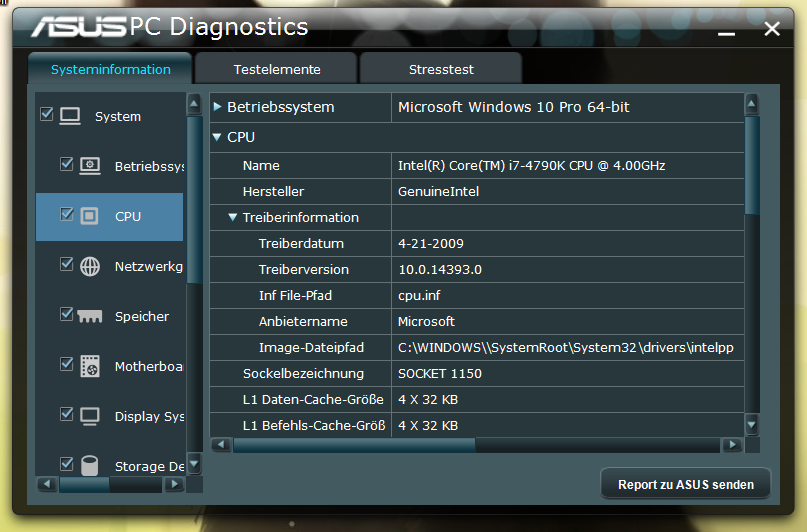Click details pane vertical scroll up arrow

pyautogui.click(x=751, y=104)
